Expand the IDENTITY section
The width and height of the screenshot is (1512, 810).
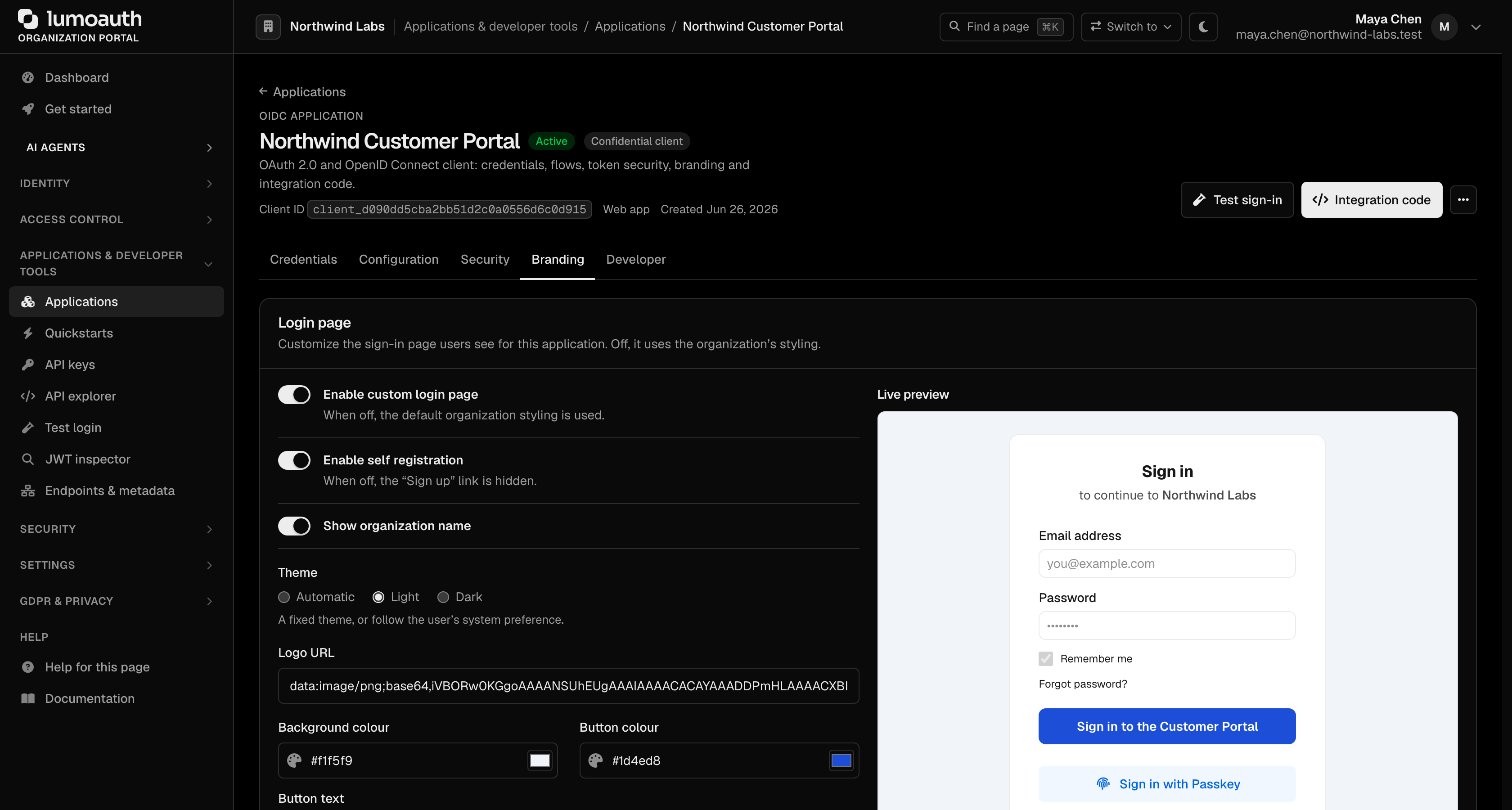click(116, 184)
